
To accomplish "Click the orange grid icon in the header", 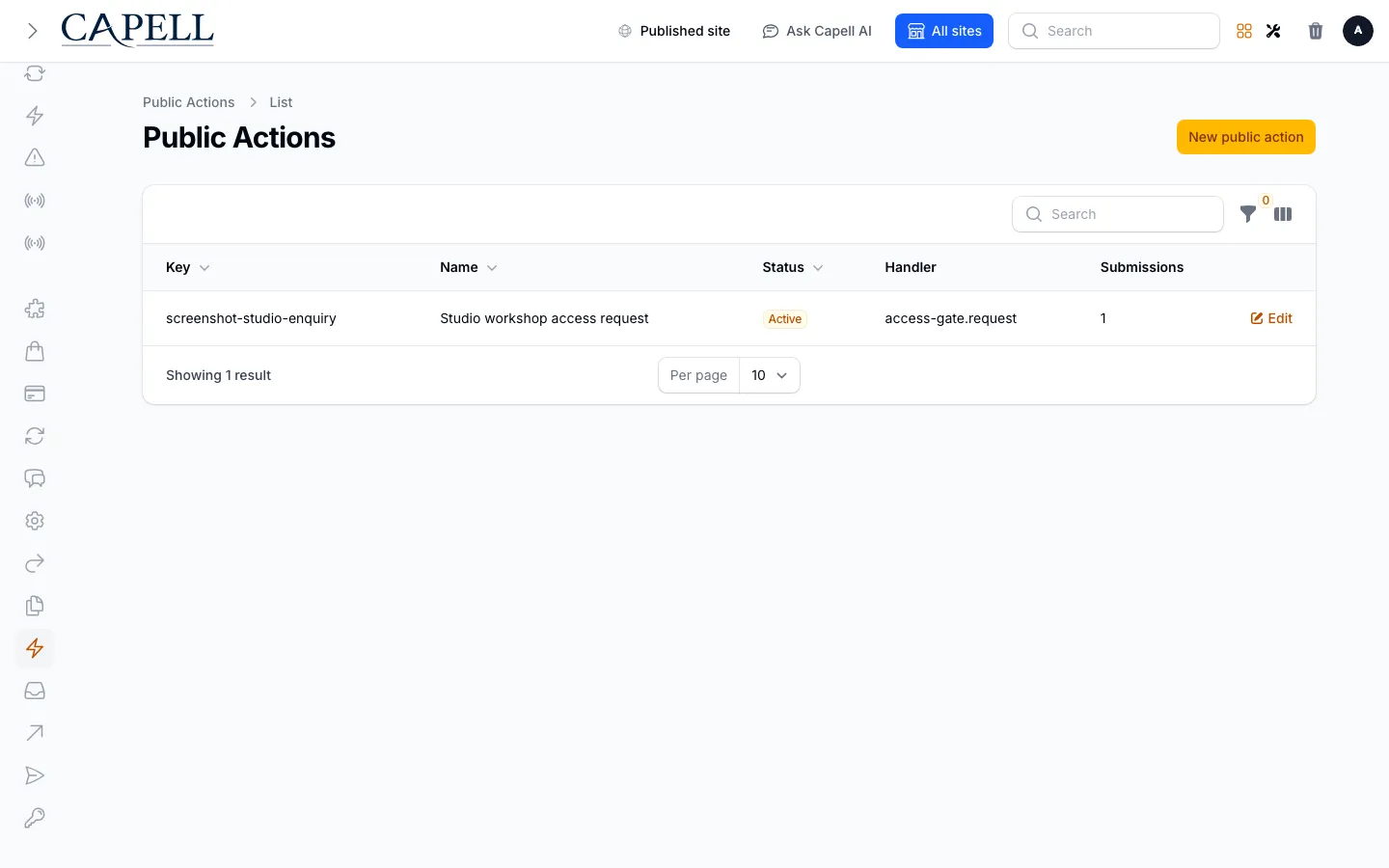I will 1244,31.
